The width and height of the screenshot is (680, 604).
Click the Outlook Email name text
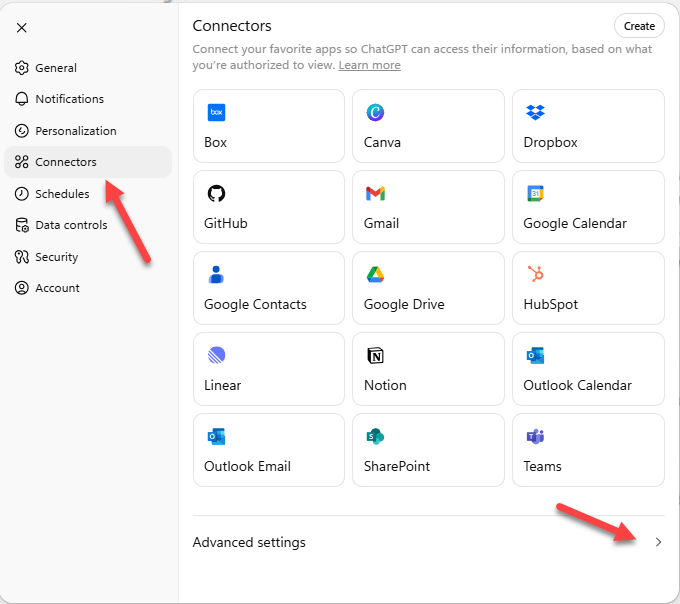click(247, 466)
